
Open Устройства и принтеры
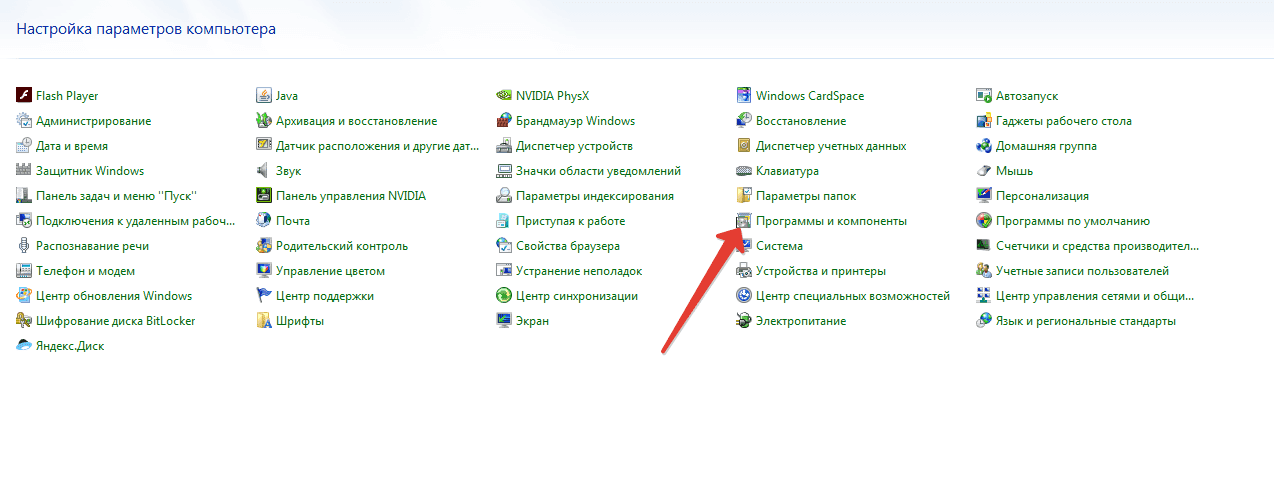(x=821, y=271)
